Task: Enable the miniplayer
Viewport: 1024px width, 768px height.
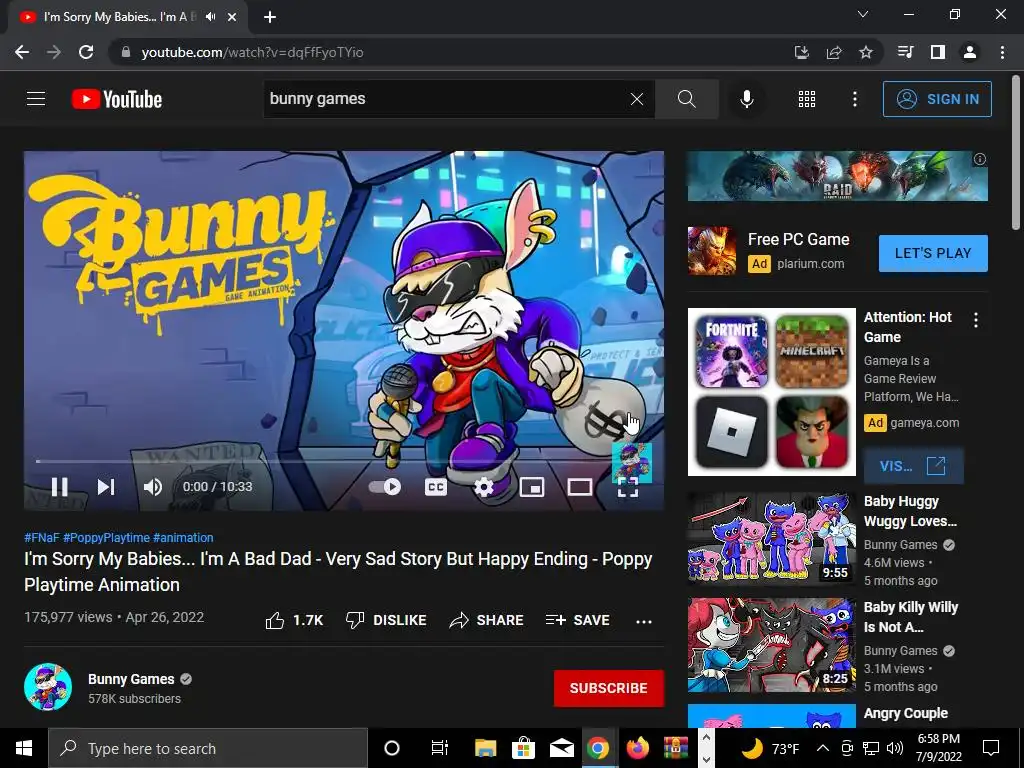Action: (532, 487)
